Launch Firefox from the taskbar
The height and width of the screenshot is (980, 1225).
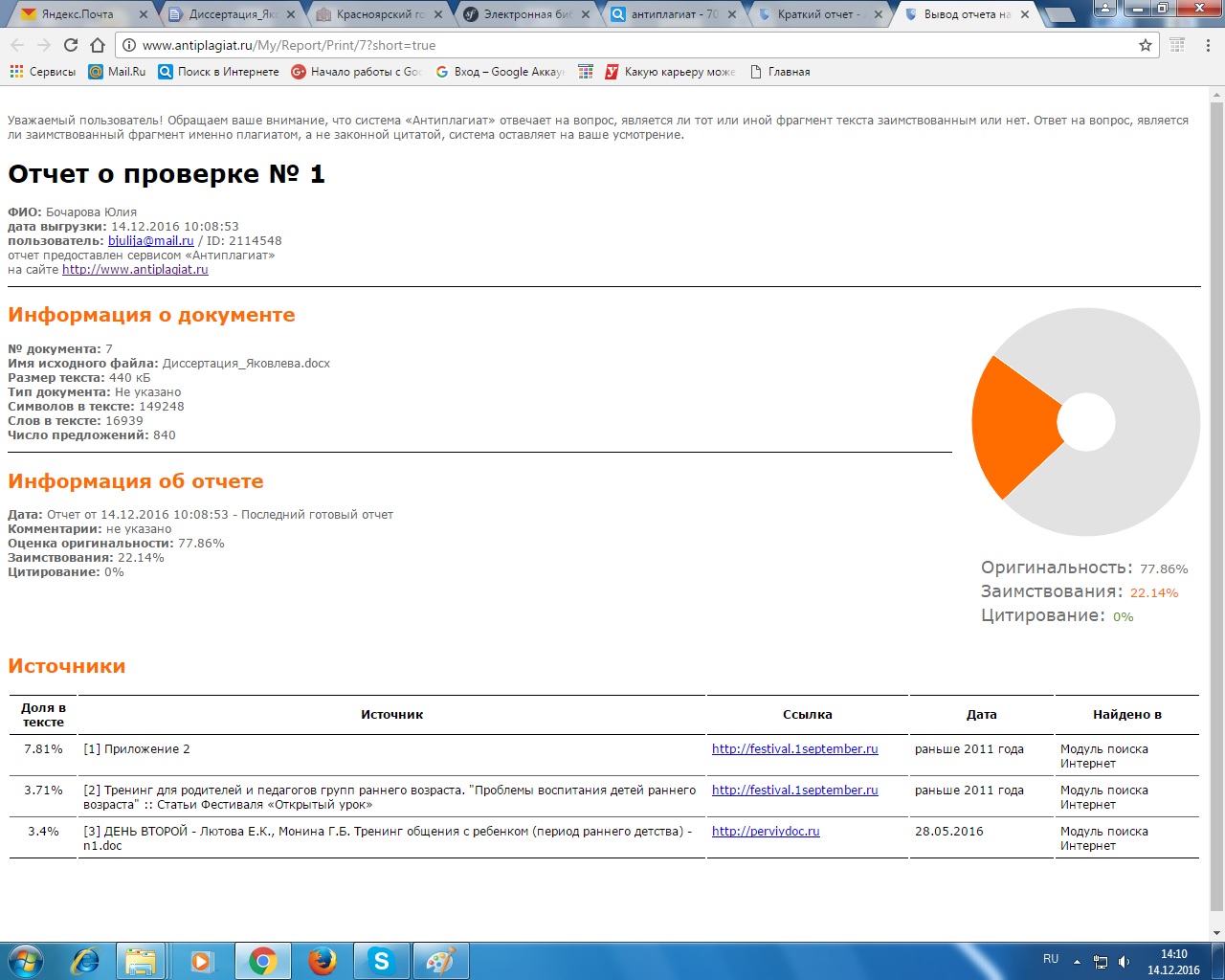point(323,961)
